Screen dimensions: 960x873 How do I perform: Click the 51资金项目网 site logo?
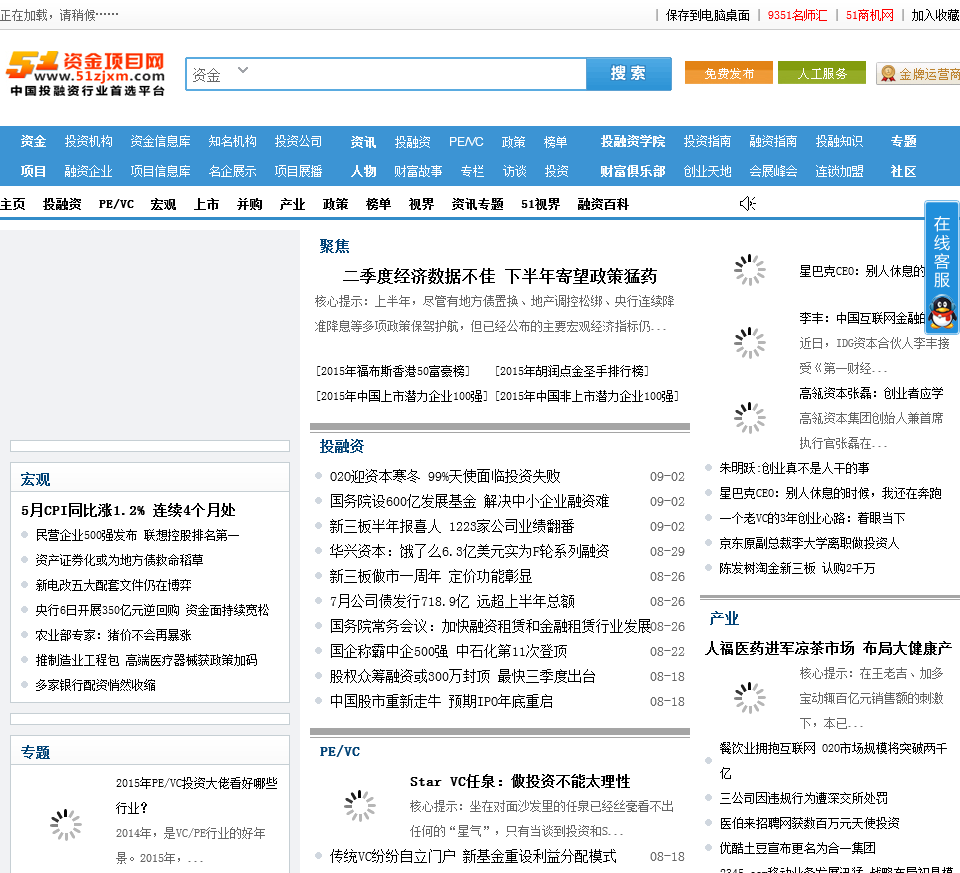[85, 74]
